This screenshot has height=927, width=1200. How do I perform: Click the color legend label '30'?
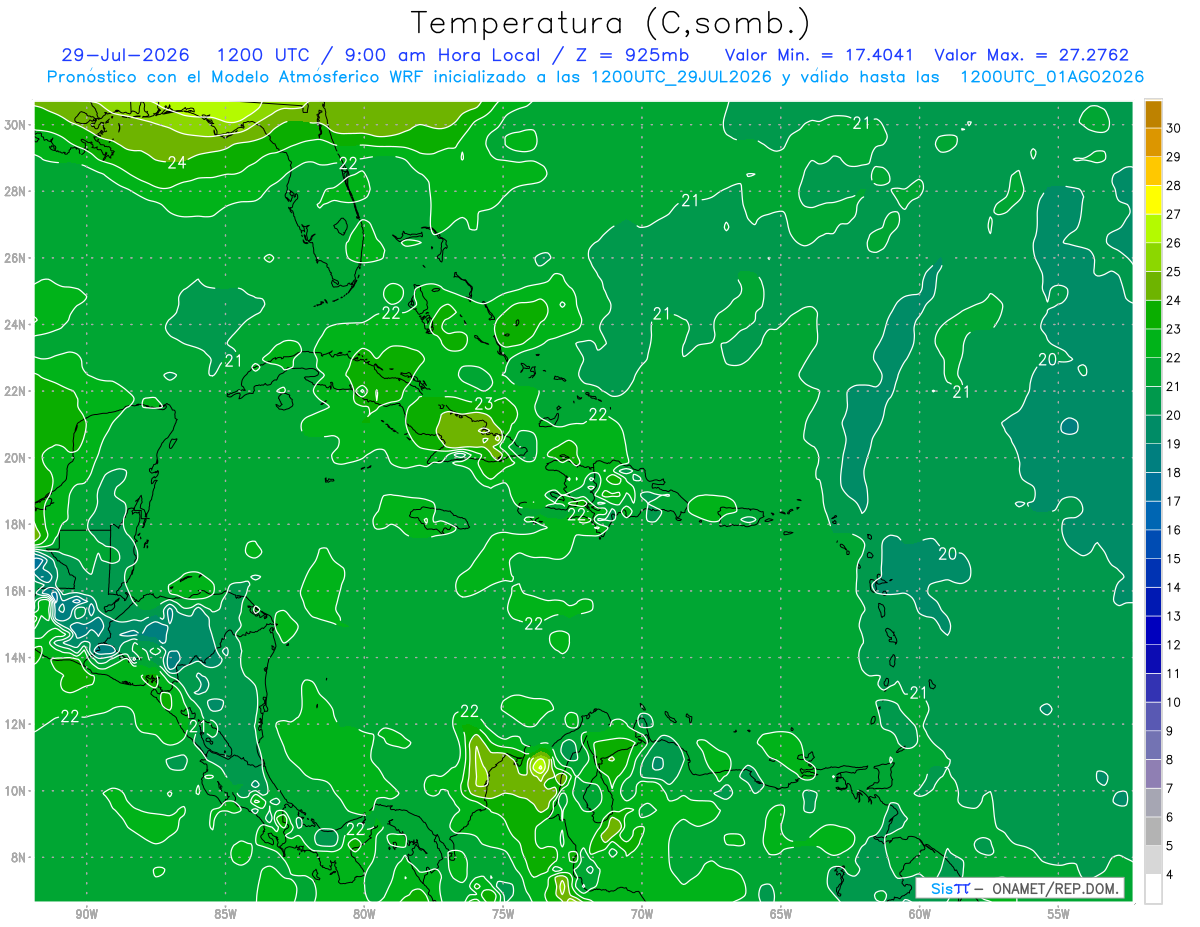tap(1174, 128)
